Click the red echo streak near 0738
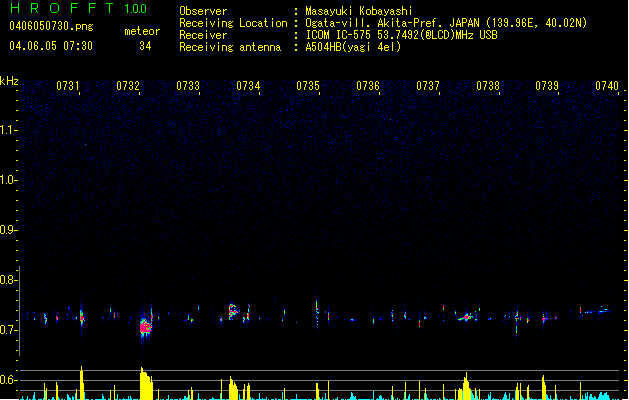The width and height of the screenshot is (629, 400). pyautogui.click(x=466, y=317)
